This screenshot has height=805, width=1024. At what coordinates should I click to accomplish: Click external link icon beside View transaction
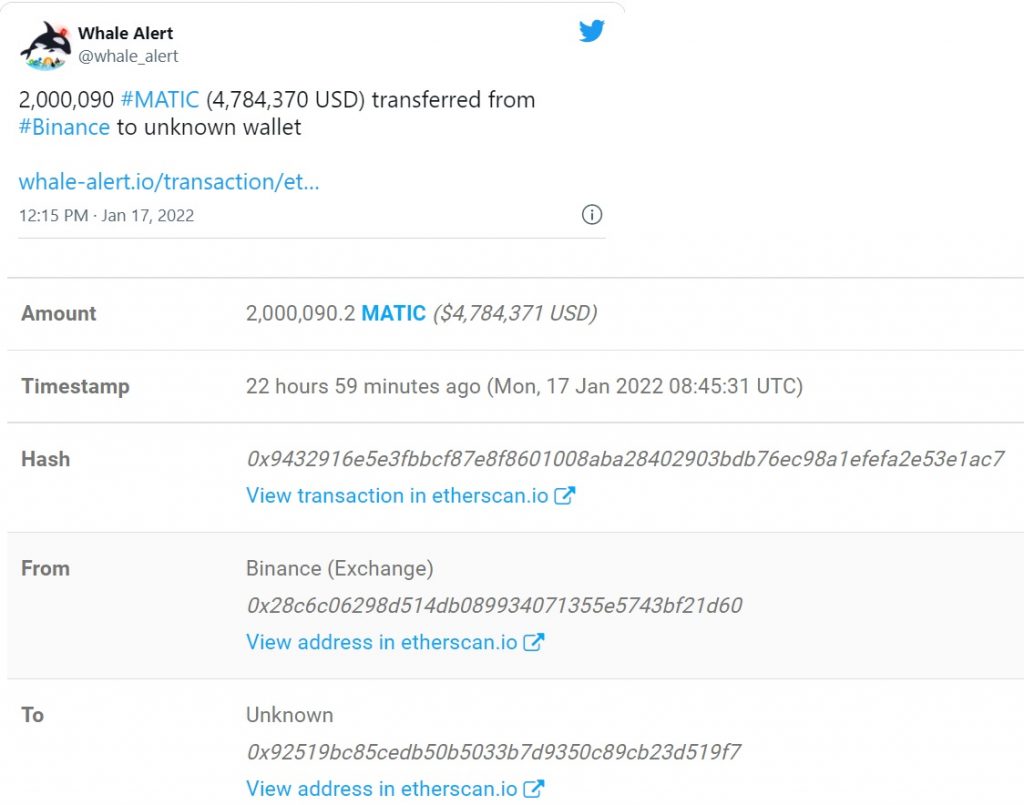[565, 496]
